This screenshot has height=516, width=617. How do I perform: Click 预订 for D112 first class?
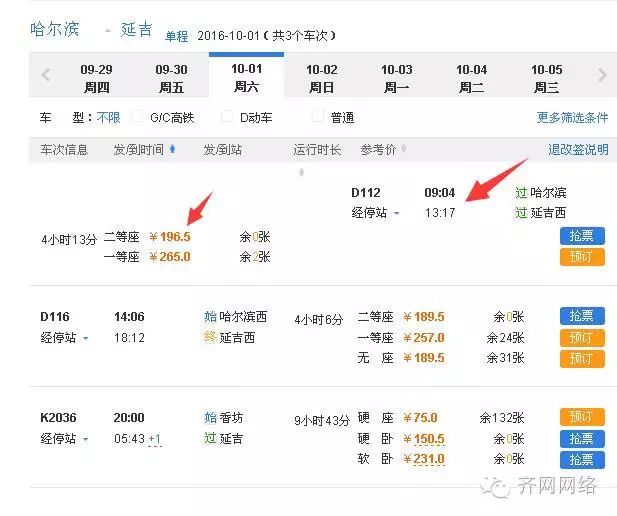click(582, 257)
